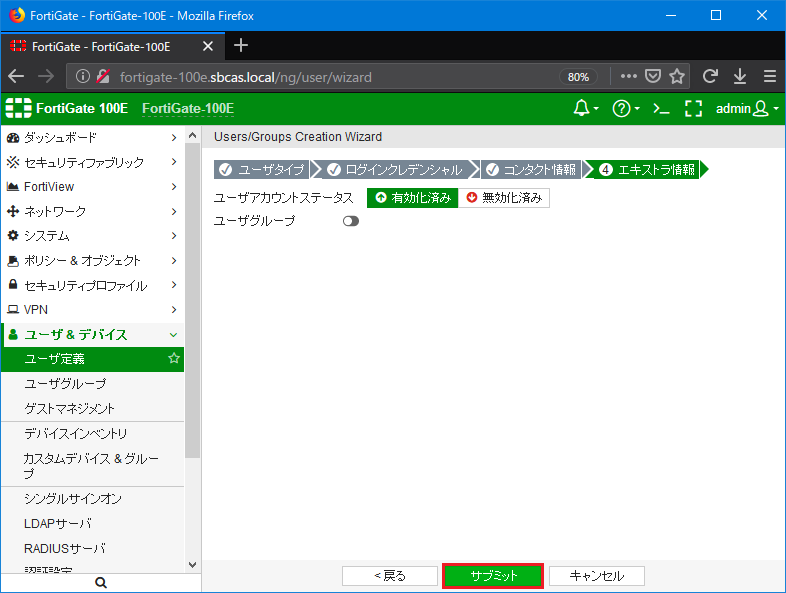Viewport: 786px width, 593px height.
Task: Click the Users/Groups Creation Wizard title
Action: (x=298, y=137)
